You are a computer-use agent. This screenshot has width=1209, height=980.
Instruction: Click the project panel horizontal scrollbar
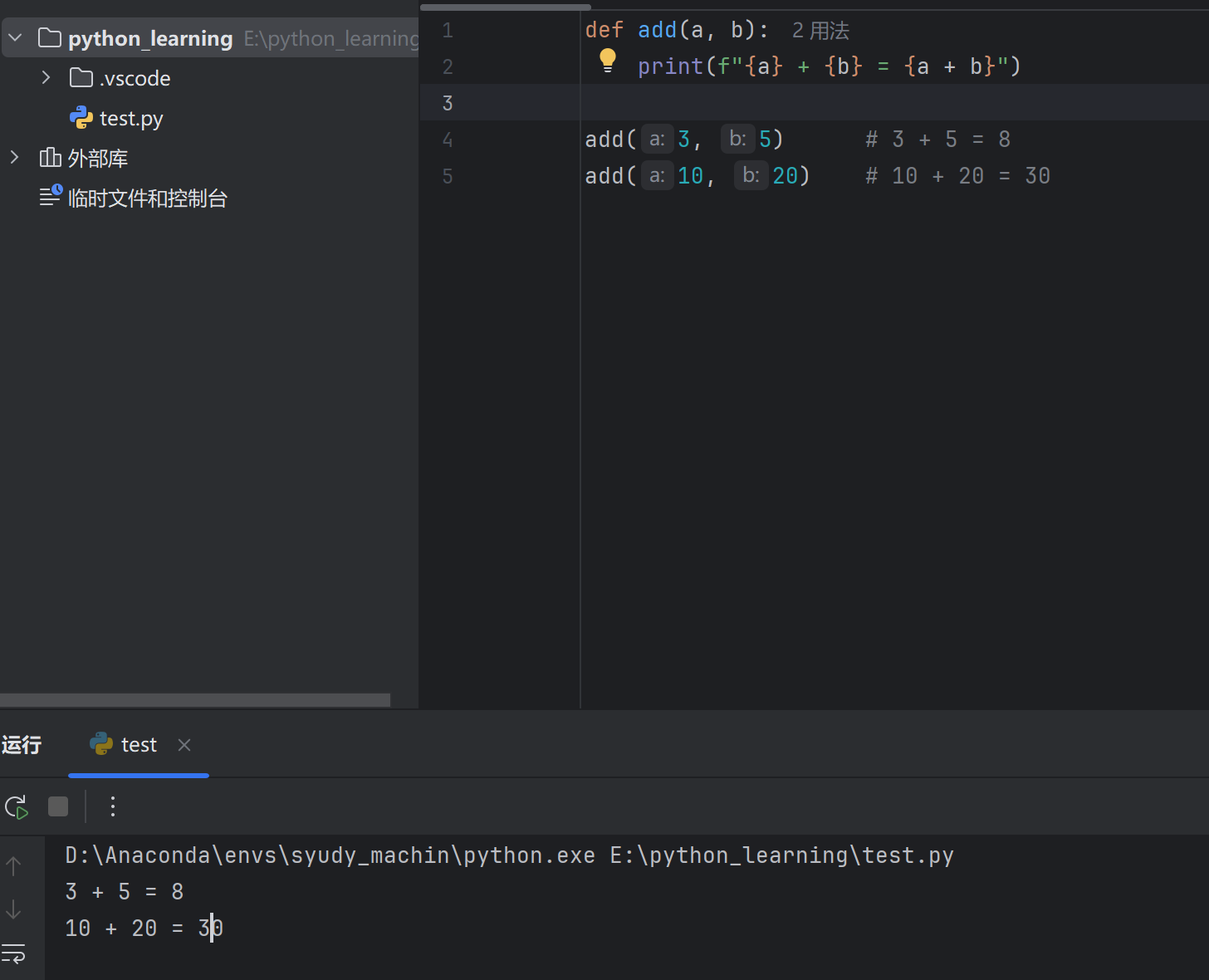[195, 700]
